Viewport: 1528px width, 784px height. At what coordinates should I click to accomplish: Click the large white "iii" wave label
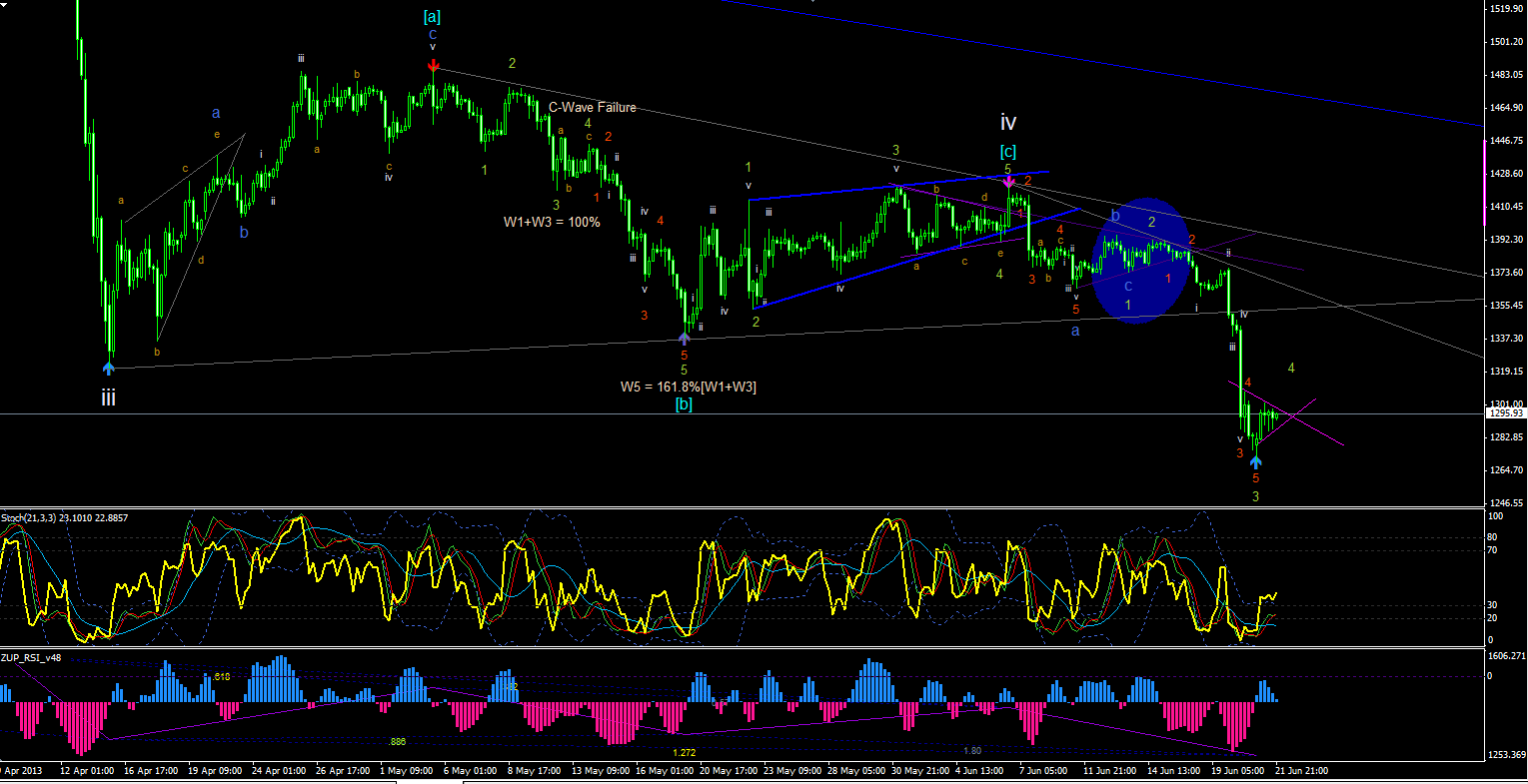point(108,397)
